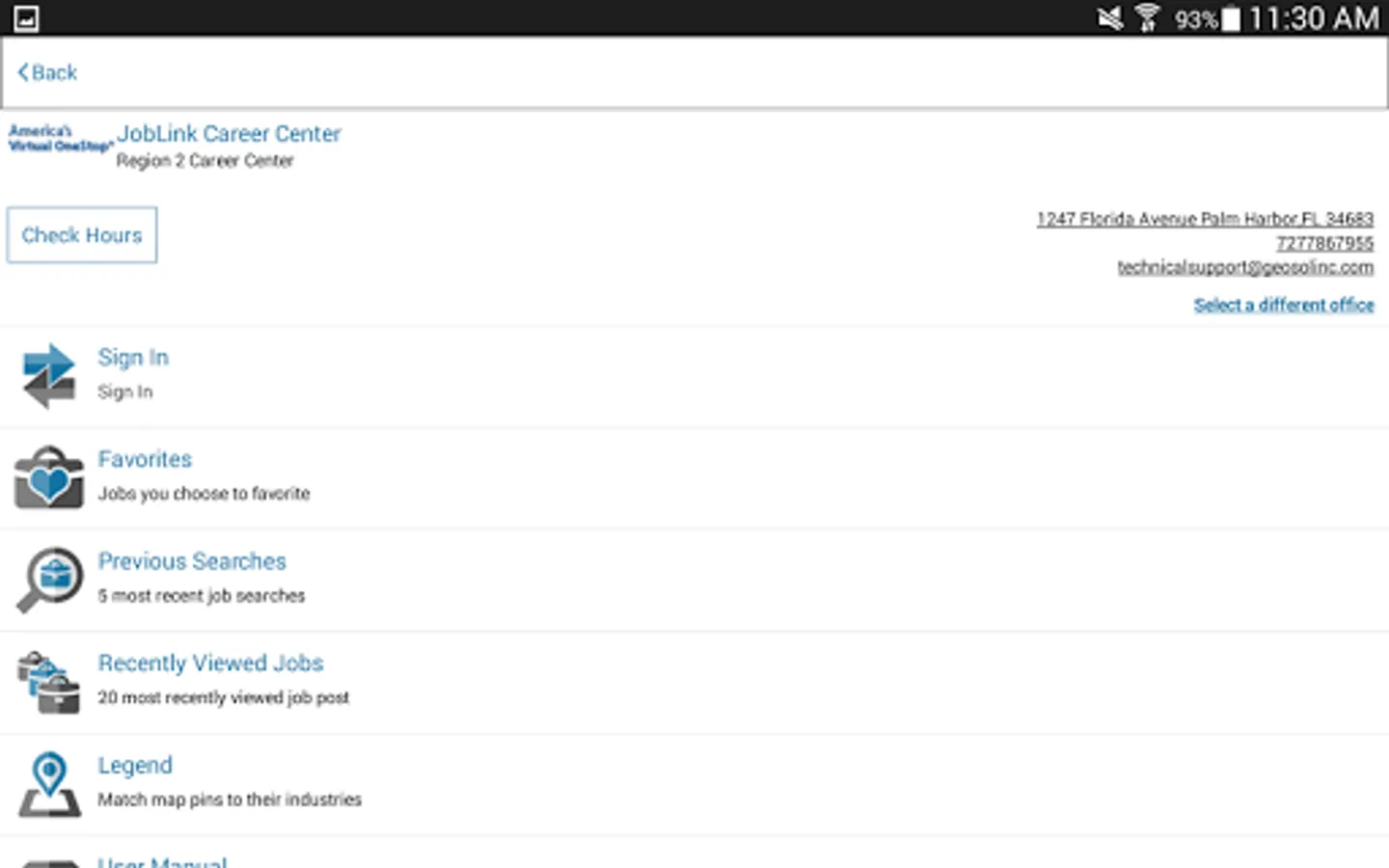This screenshot has height=868, width=1389.
Task: Click the '20 most recently viewed job post' text
Action: [x=223, y=697]
